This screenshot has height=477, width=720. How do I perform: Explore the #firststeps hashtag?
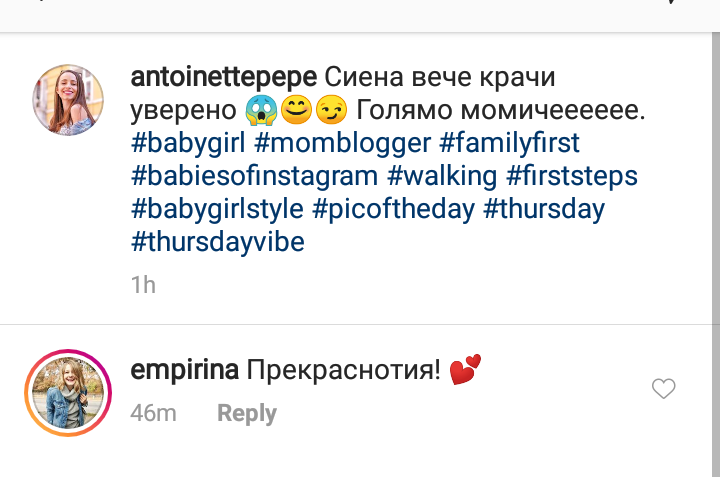(572, 176)
